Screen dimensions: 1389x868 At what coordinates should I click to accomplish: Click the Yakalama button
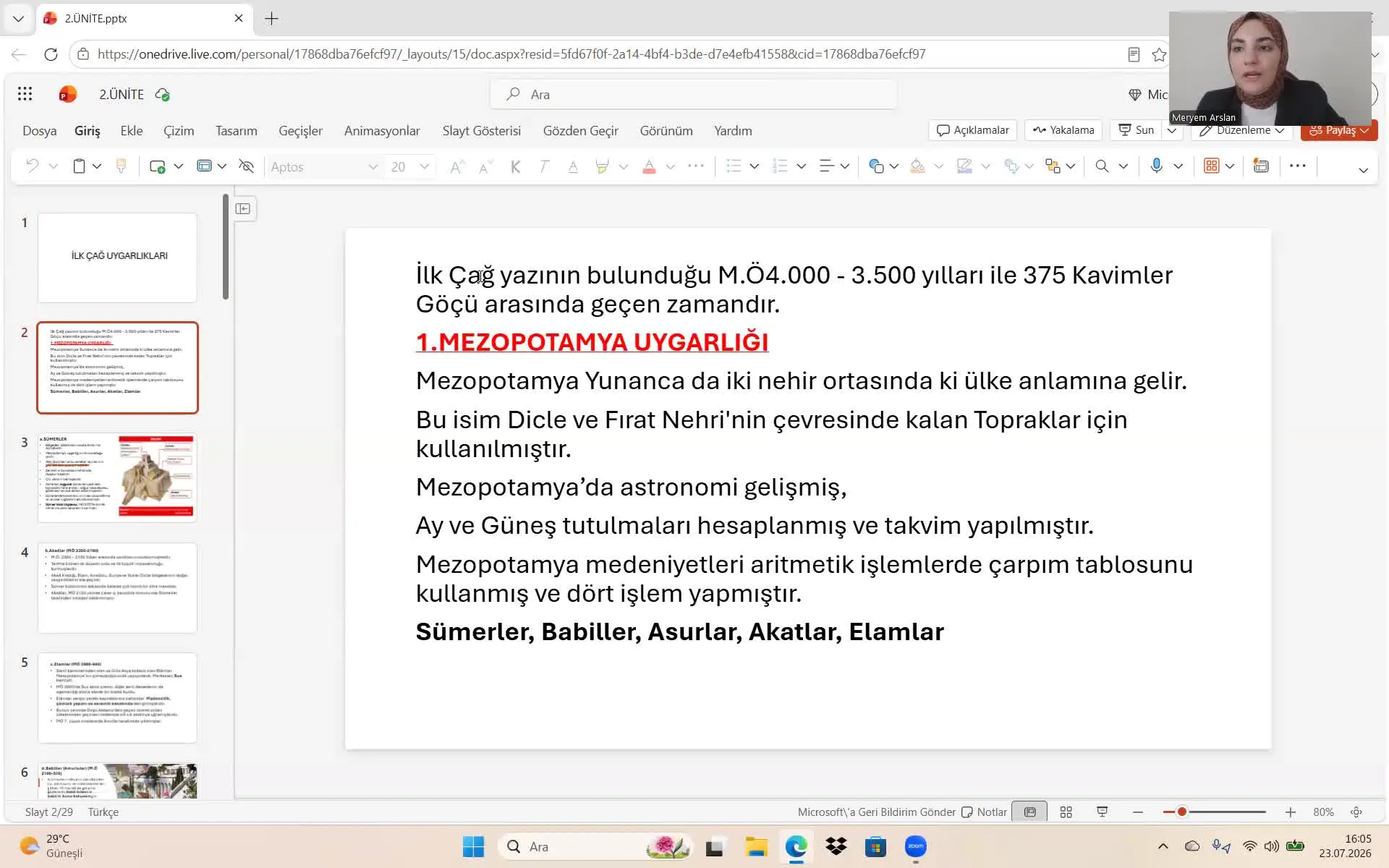pyautogui.click(x=1063, y=130)
